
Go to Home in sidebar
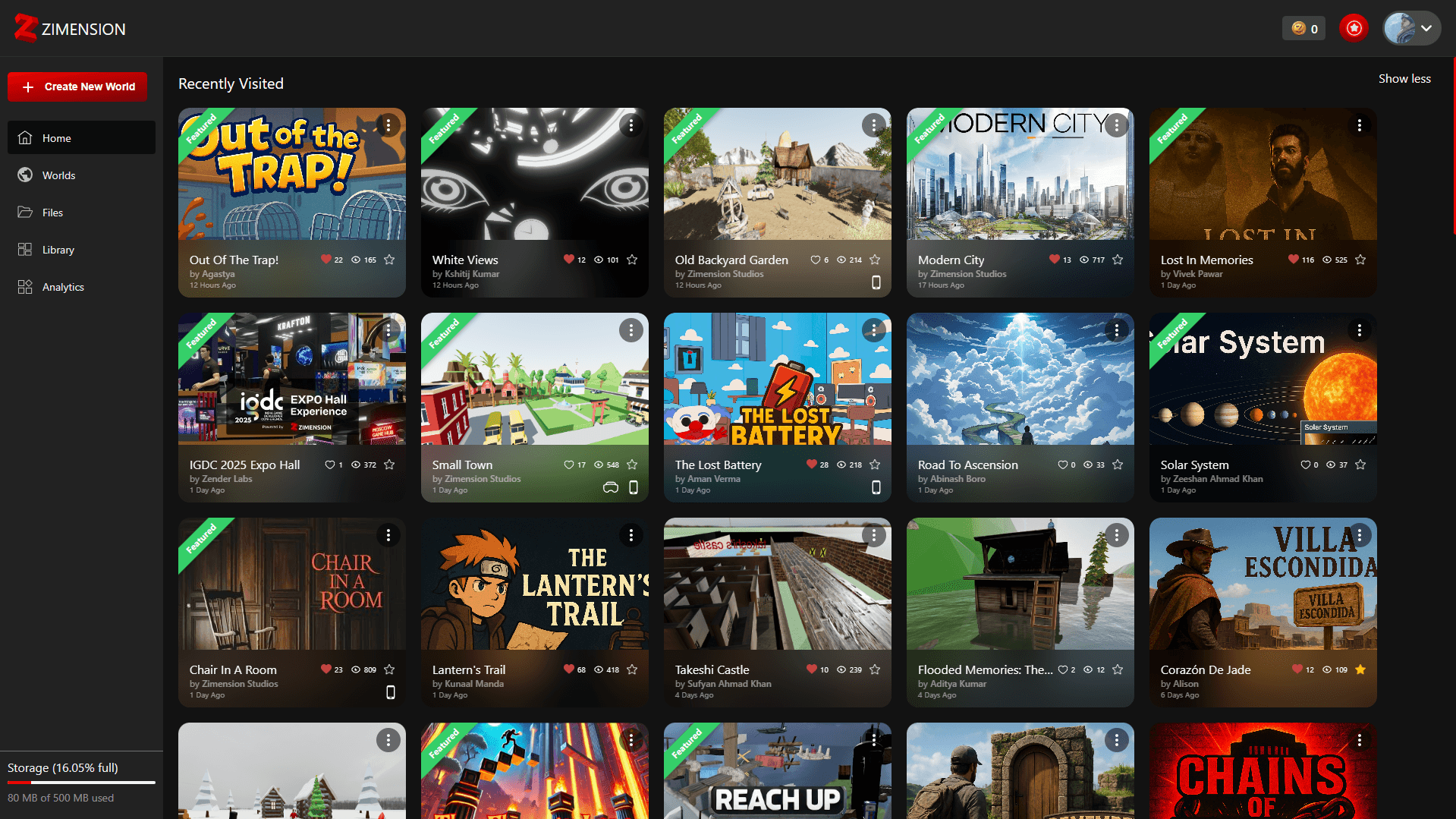pos(81,137)
